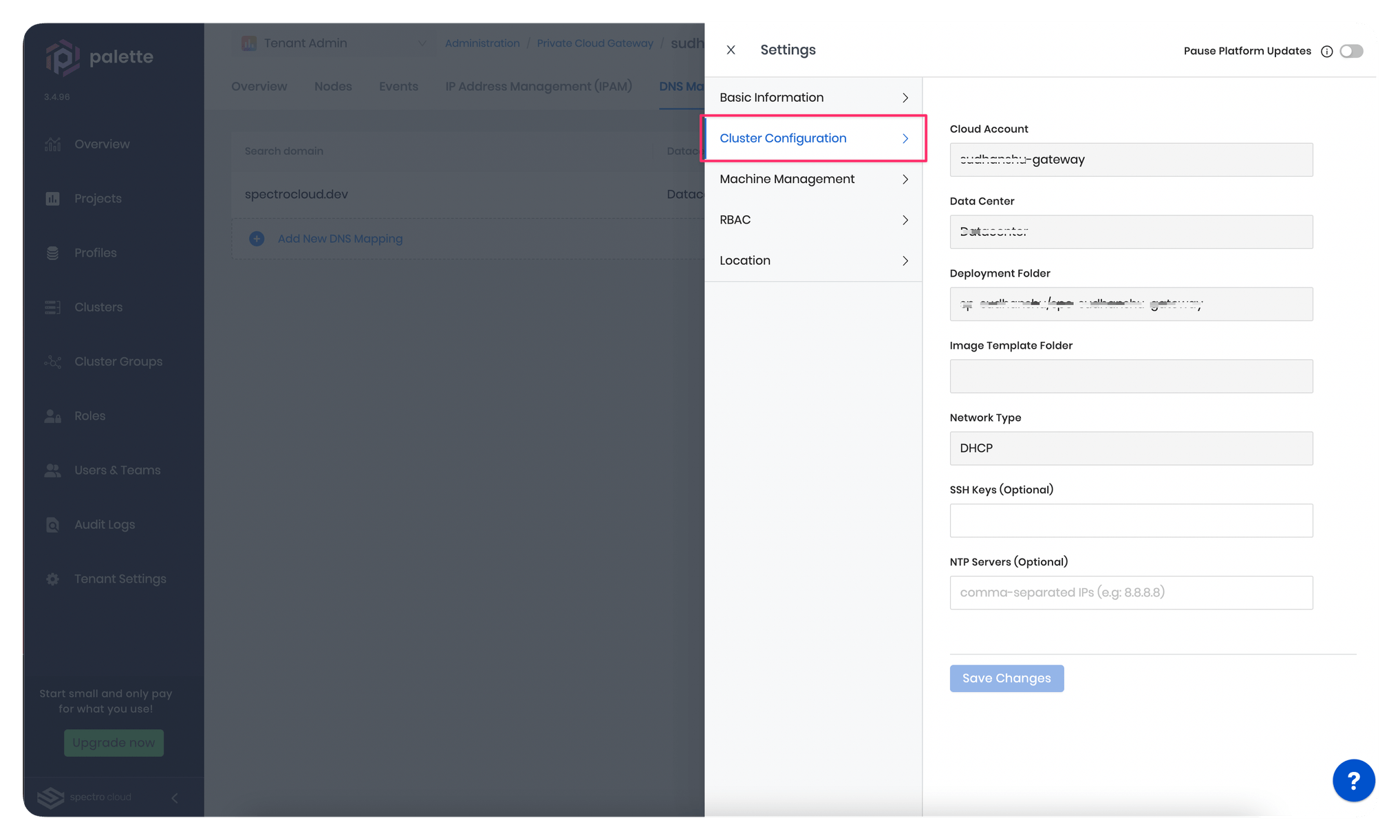This screenshot has height=840, width=1400.
Task: Click the Tenant Admin scope icon
Action: 249,43
